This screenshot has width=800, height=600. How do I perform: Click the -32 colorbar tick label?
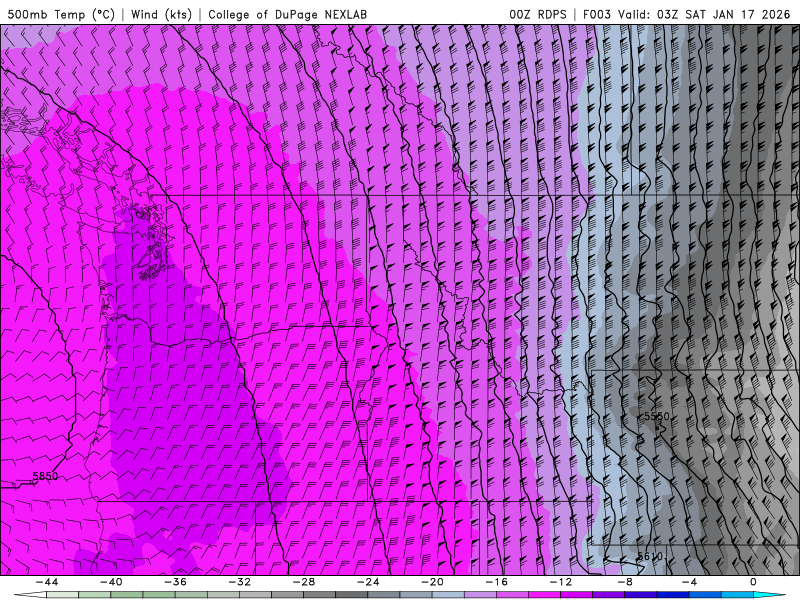pos(239,582)
